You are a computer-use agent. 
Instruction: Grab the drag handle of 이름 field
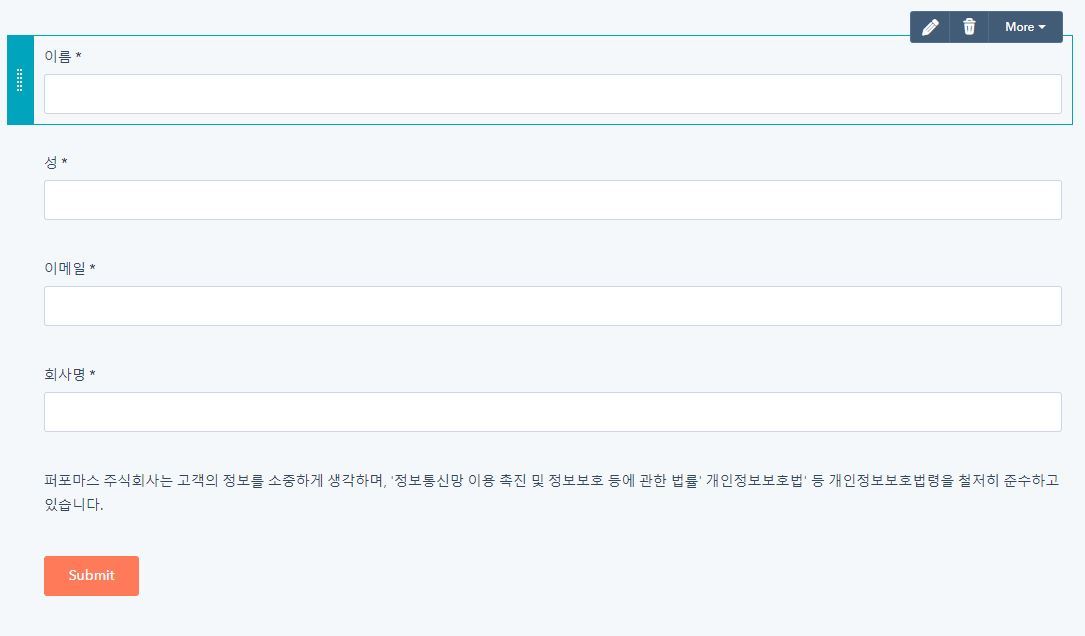(20, 80)
